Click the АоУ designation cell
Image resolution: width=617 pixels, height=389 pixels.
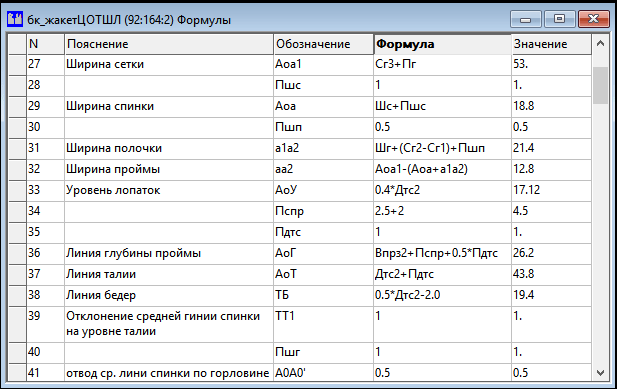(x=323, y=190)
